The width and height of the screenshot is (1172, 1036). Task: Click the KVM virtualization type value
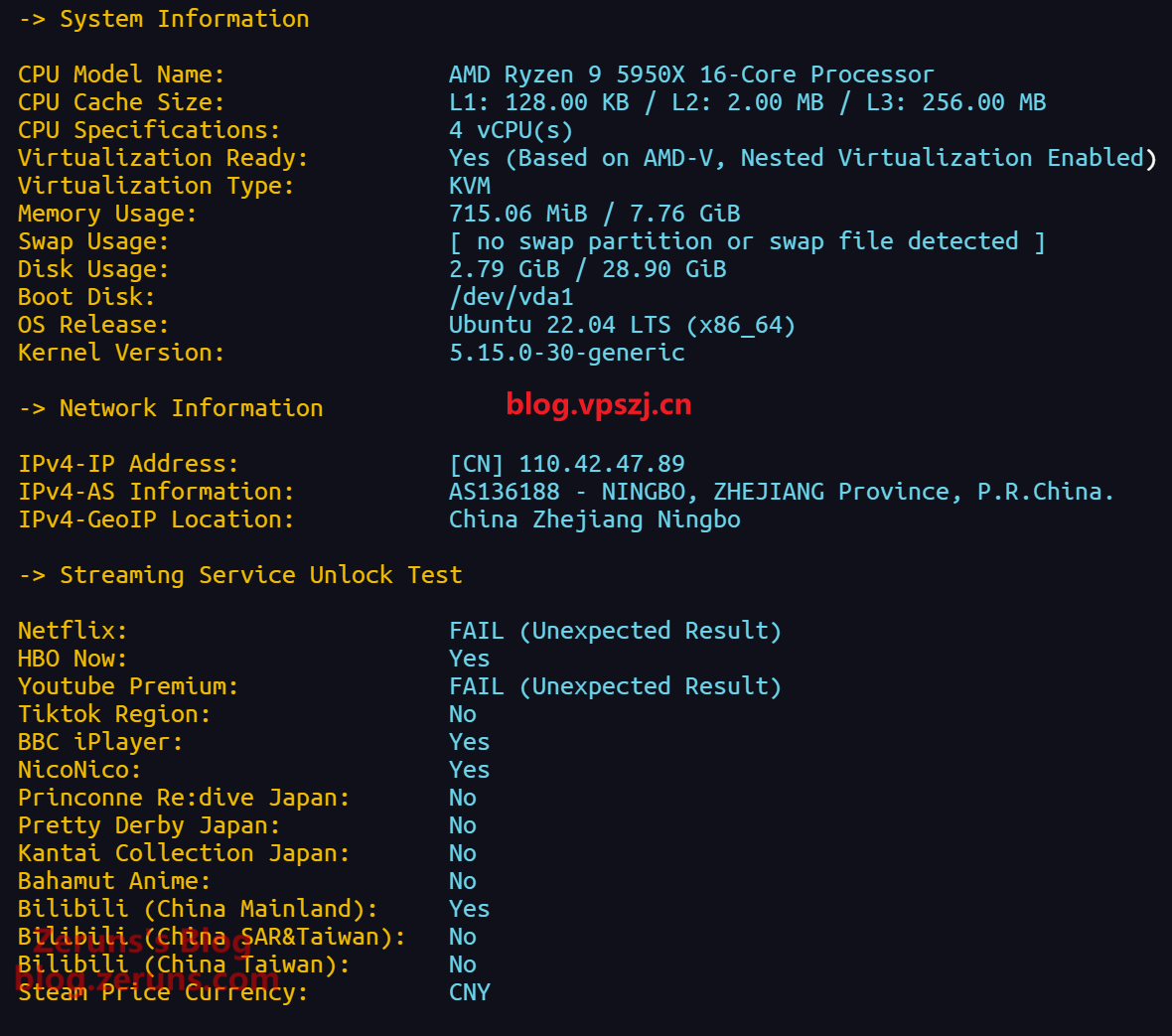coord(470,186)
